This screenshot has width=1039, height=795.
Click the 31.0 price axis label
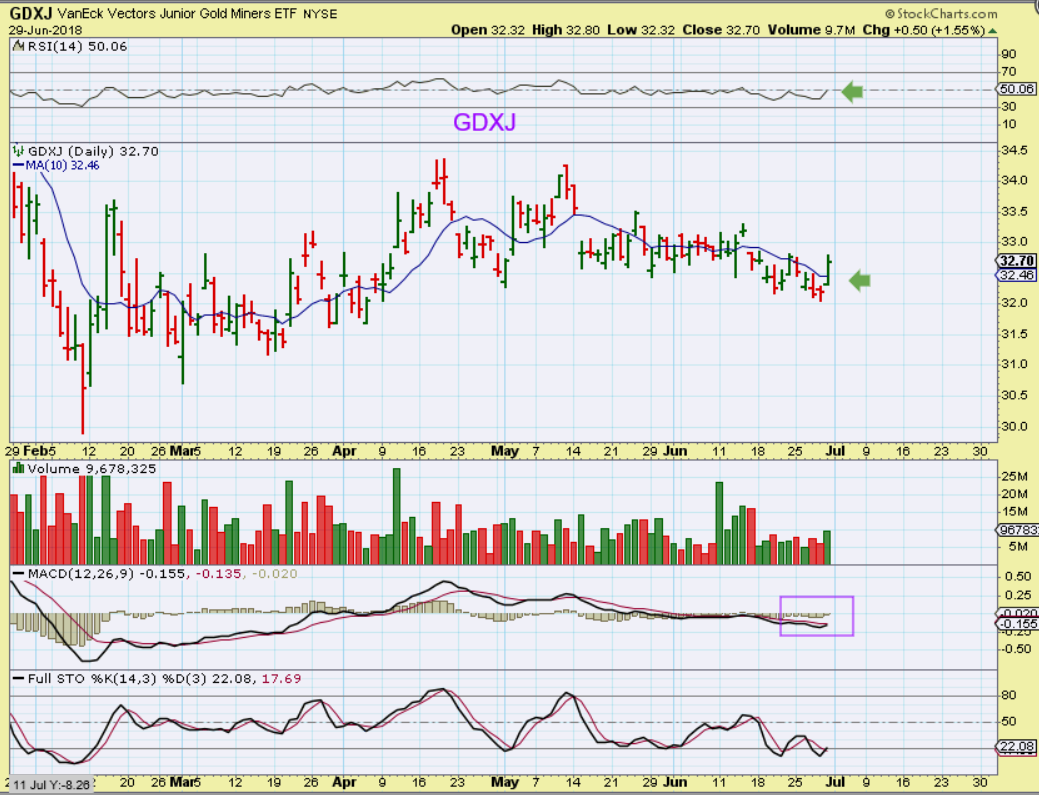1014,364
